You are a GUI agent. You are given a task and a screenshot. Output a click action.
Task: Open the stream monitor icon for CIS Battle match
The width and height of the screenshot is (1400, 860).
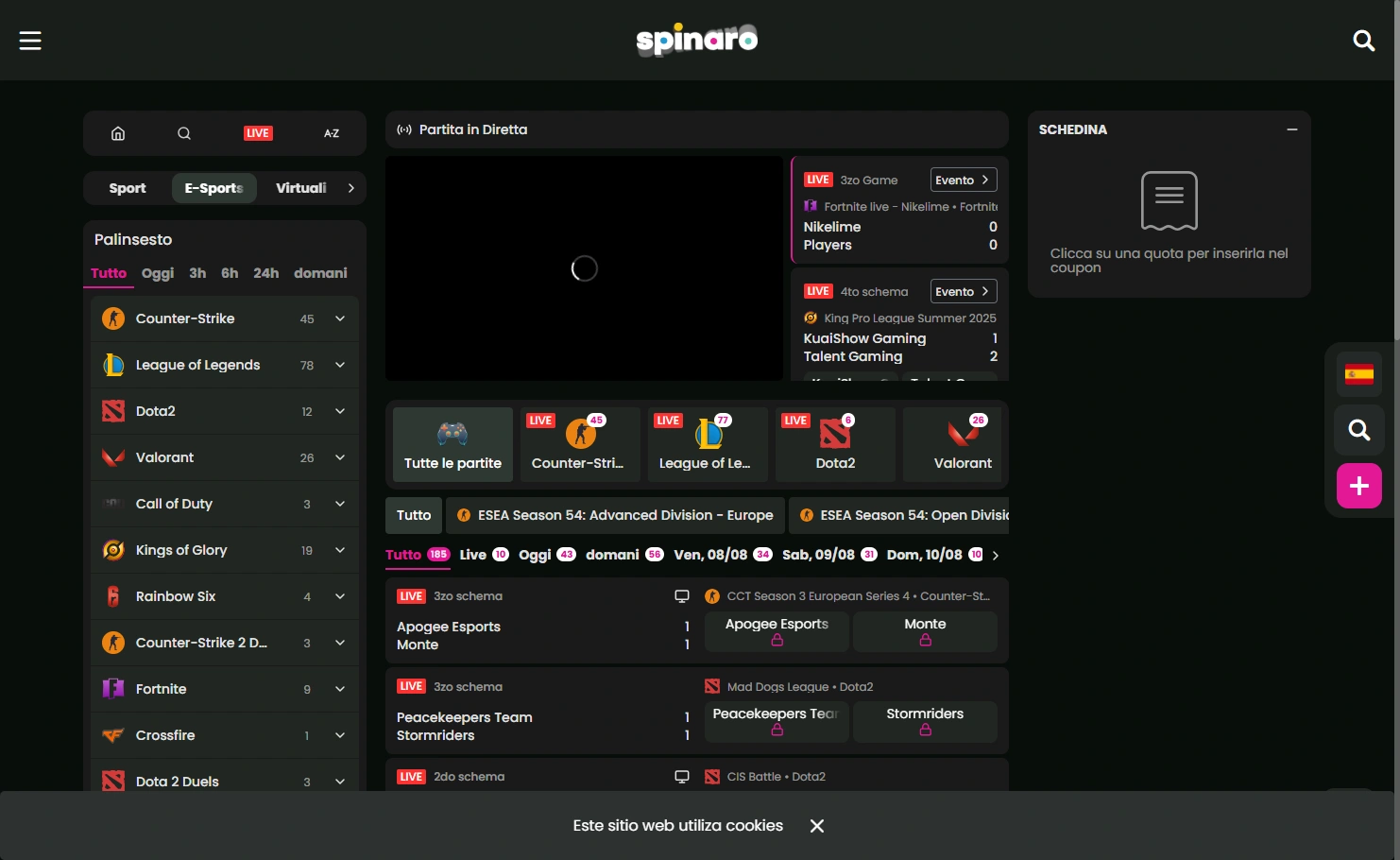pos(681,777)
